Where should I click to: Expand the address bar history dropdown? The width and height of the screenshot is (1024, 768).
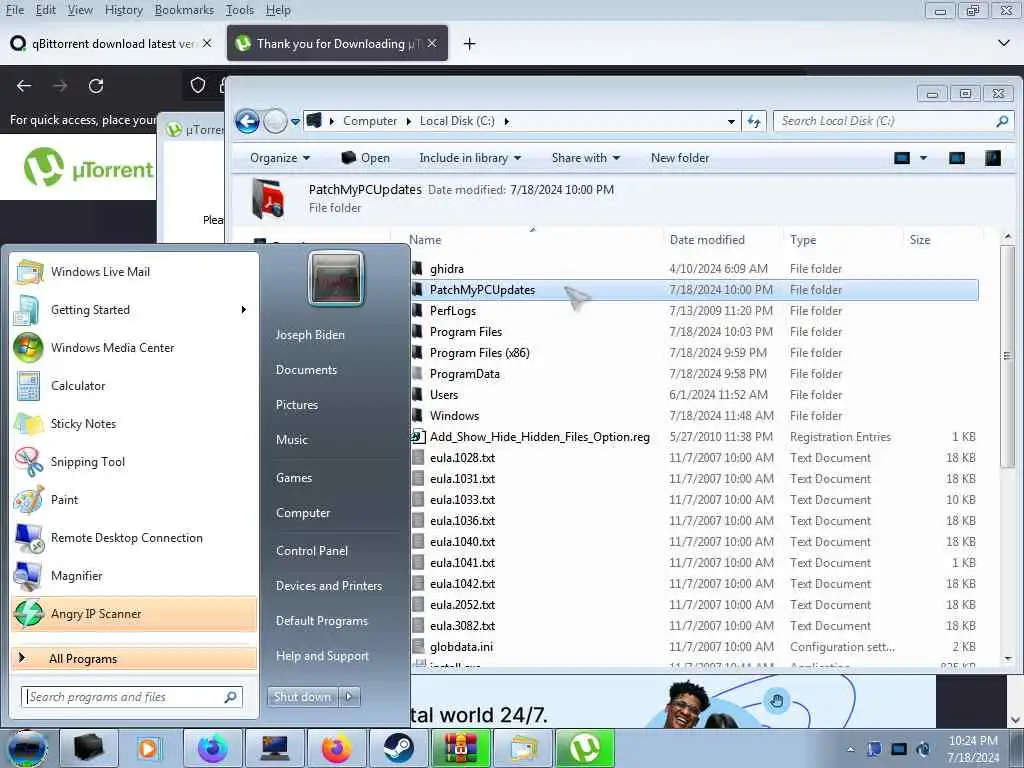tap(731, 121)
